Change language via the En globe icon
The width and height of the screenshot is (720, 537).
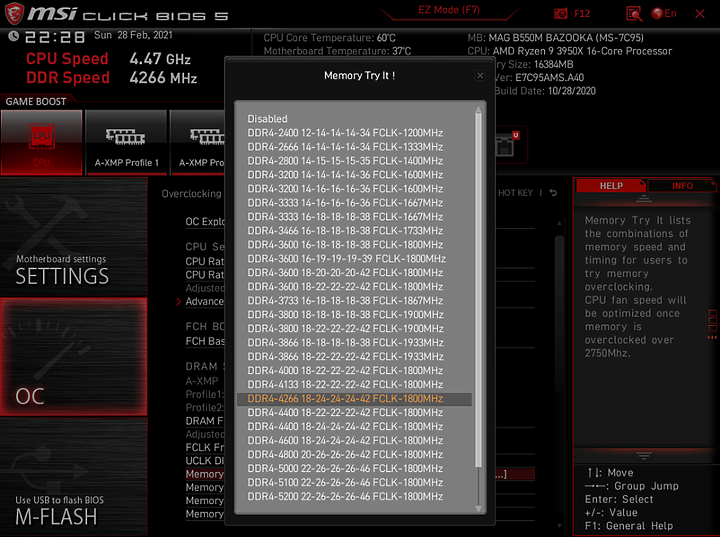coord(664,14)
